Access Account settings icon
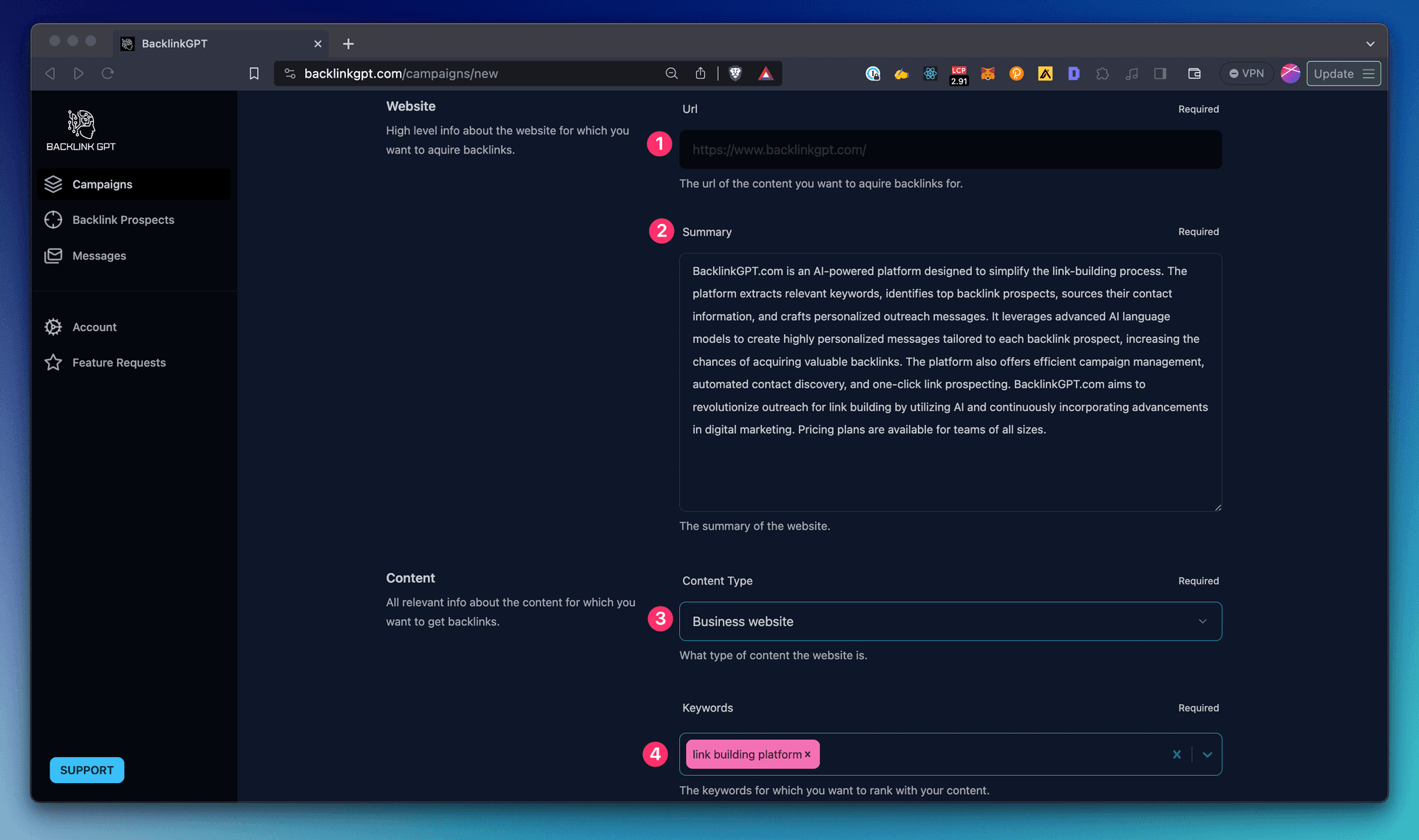The width and height of the screenshot is (1419, 840). pyautogui.click(x=55, y=326)
